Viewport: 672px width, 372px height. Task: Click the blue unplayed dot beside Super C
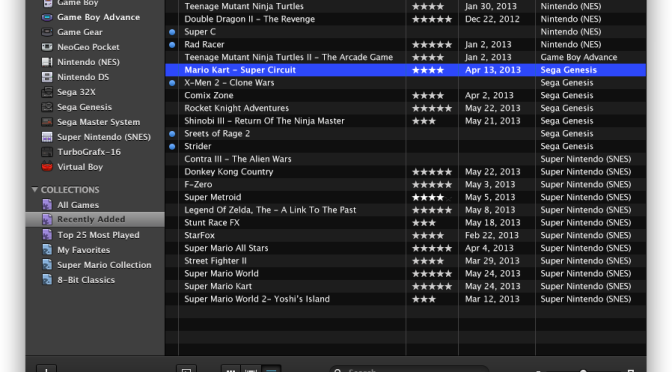(172, 32)
